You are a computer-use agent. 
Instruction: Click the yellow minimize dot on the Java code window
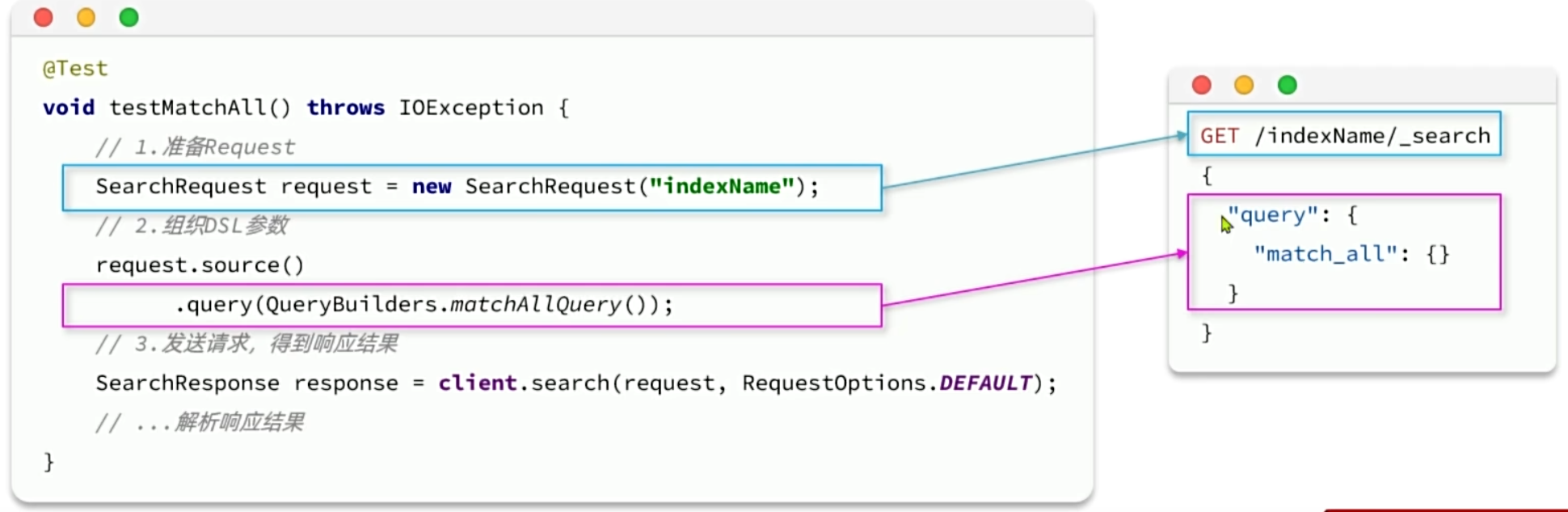pos(86,17)
